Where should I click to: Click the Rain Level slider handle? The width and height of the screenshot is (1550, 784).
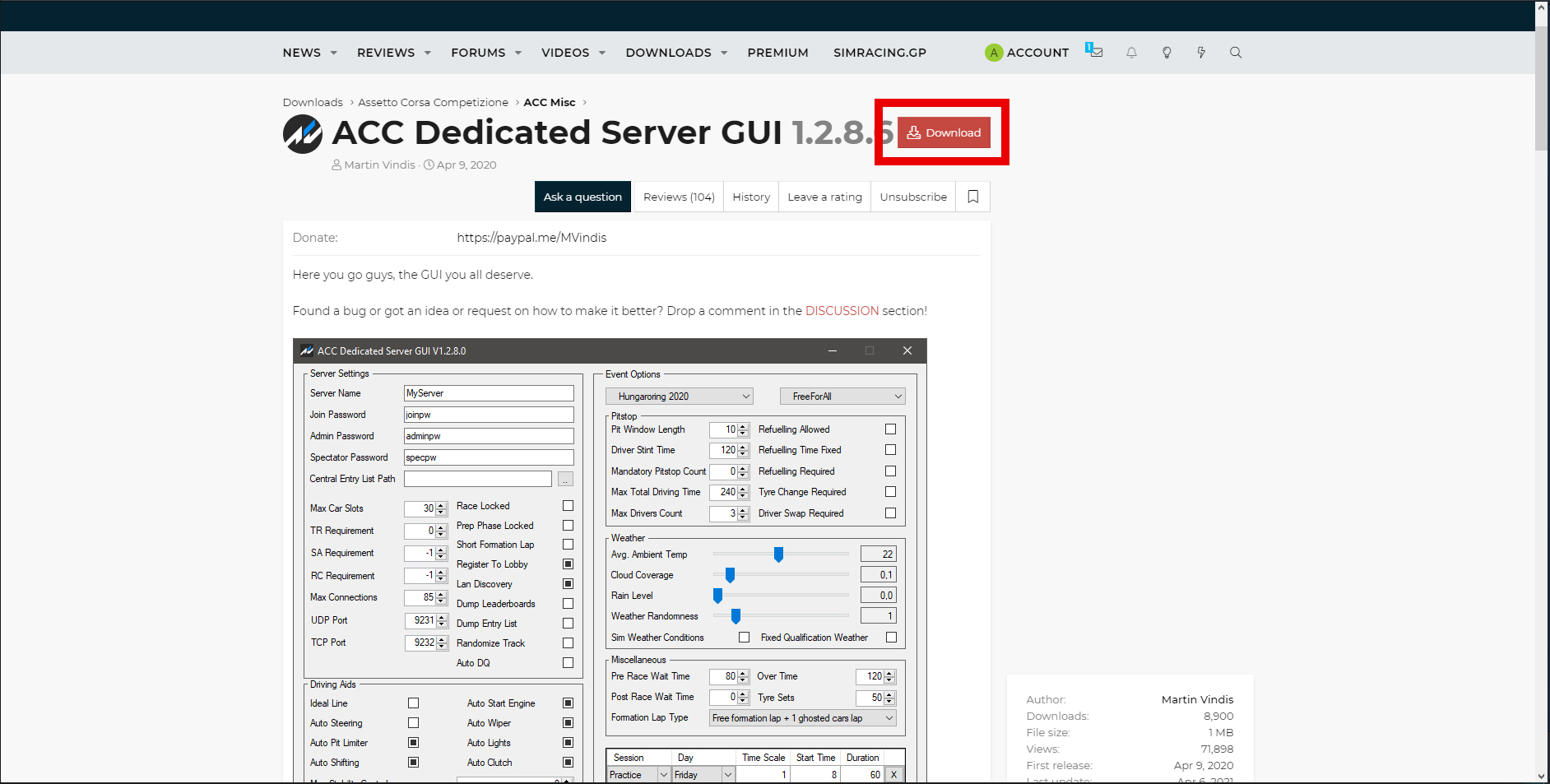(717, 596)
